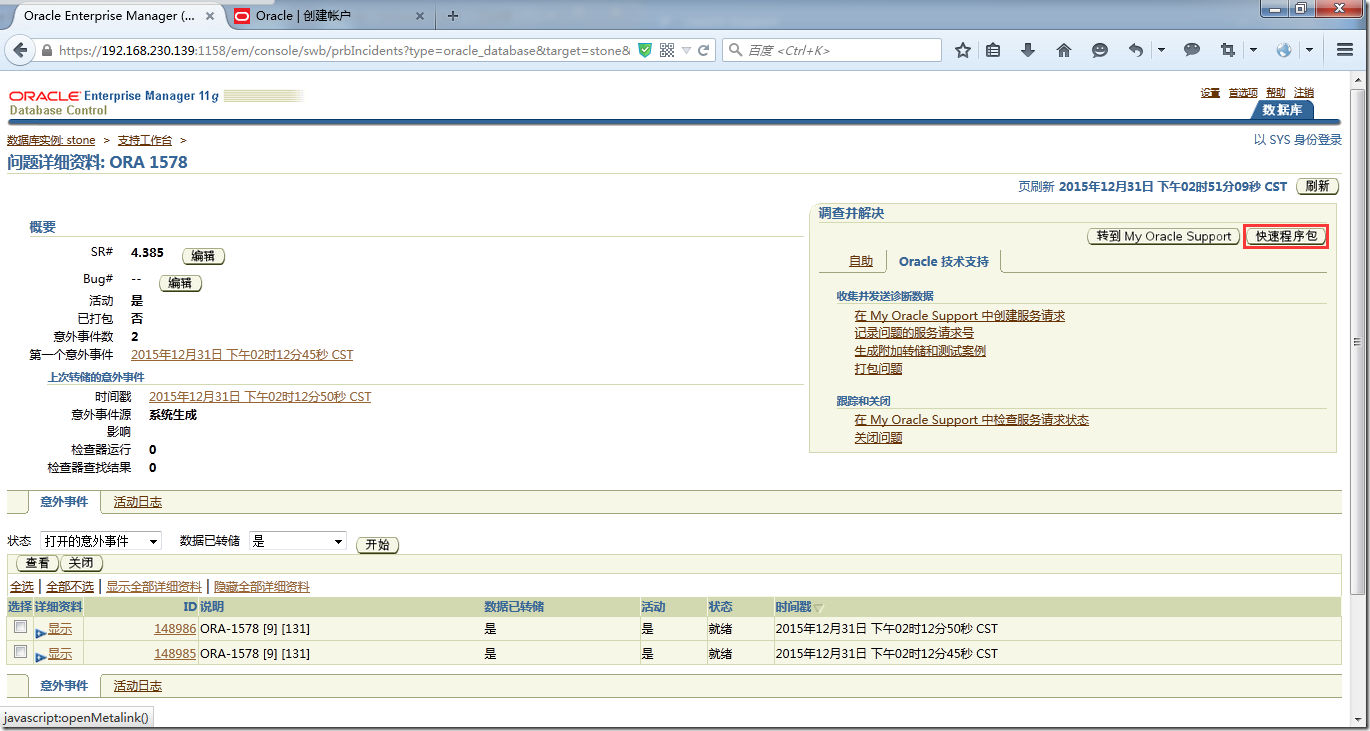Viewport: 1370px width, 731px height.
Task: Bookmark this page with the star icon
Action: [x=962, y=50]
